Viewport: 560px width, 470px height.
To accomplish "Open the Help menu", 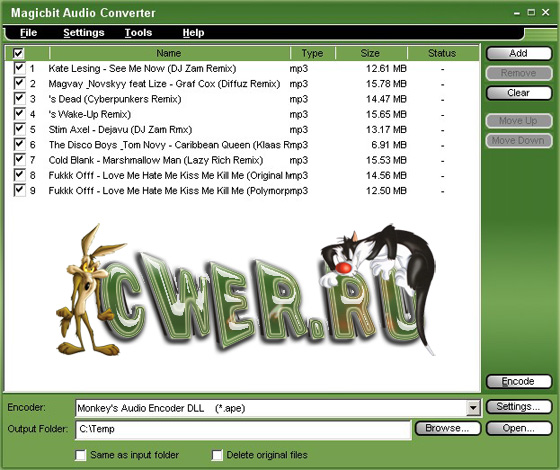I will point(193,32).
